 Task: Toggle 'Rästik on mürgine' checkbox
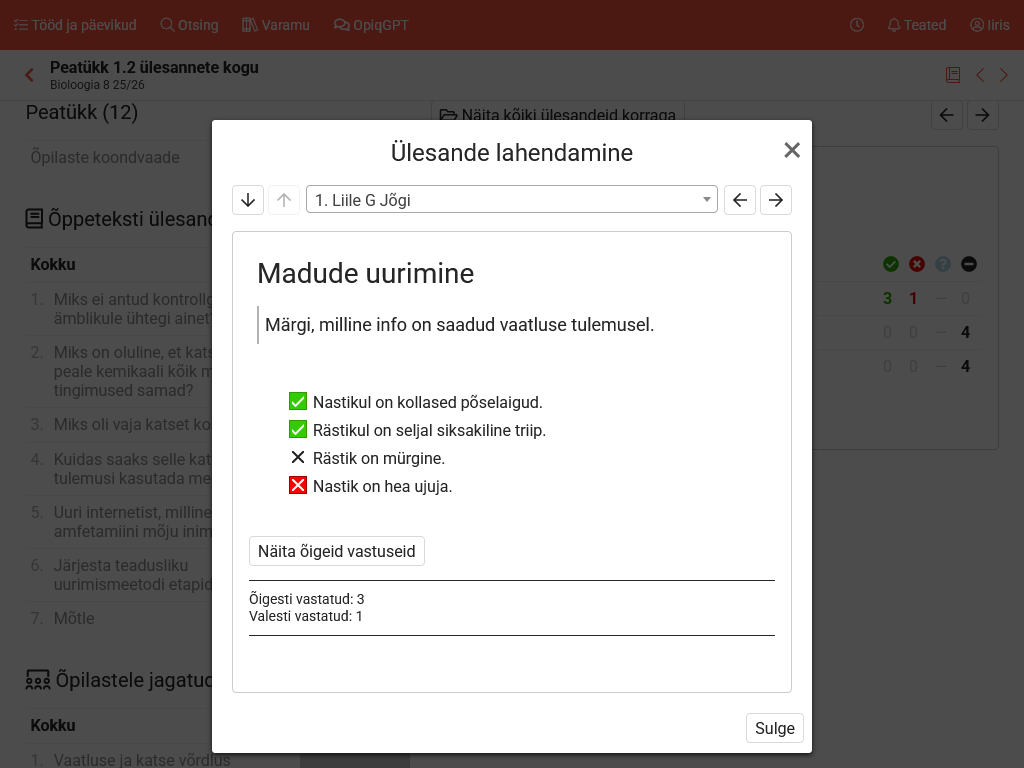point(297,458)
